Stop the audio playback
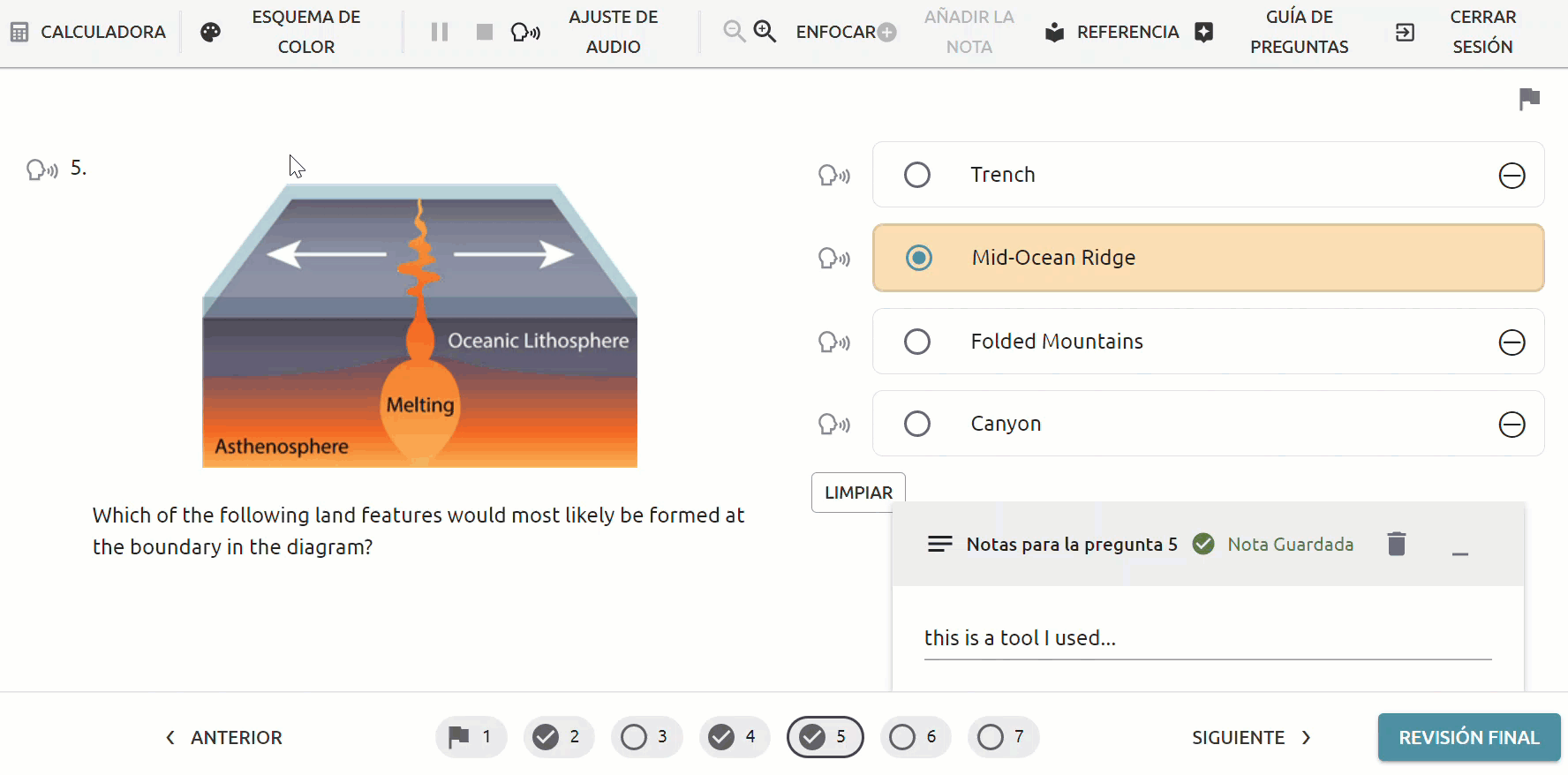This screenshot has width=1568, height=775. click(x=484, y=32)
